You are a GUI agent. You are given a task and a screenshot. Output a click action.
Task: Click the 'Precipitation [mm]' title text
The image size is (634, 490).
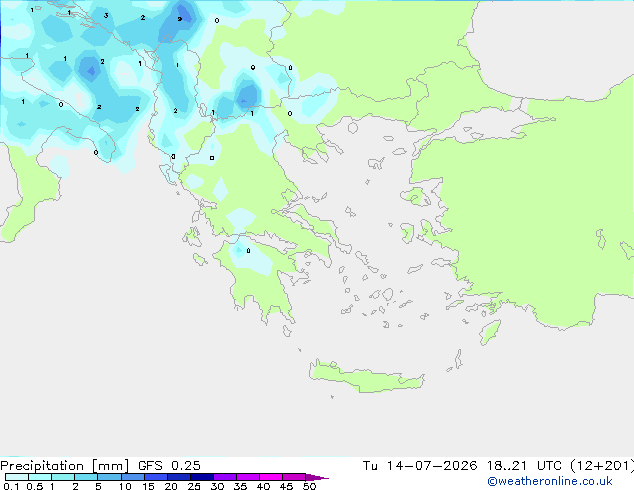(64, 466)
